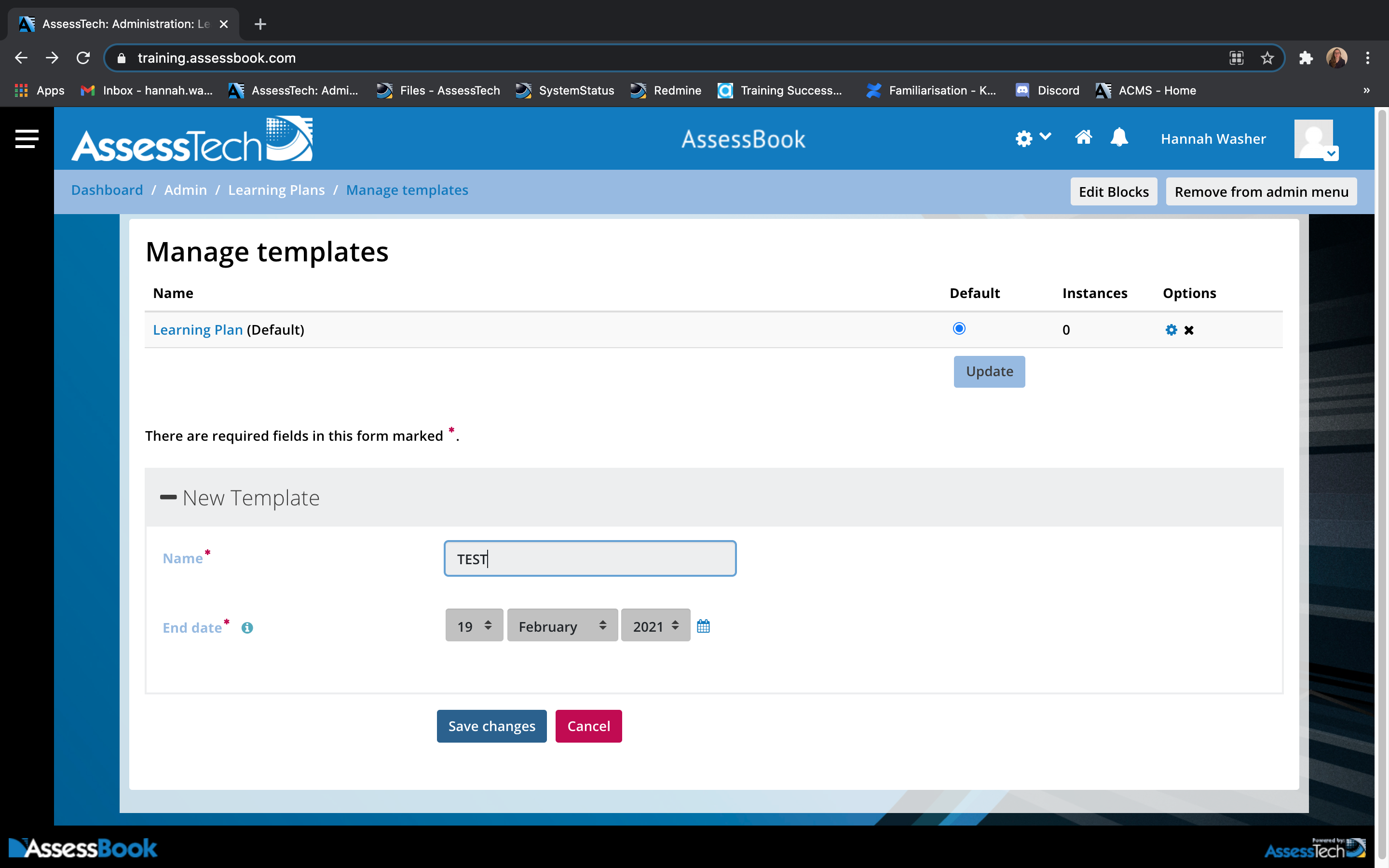
Task: View site security lock info
Action: pyautogui.click(x=121, y=58)
